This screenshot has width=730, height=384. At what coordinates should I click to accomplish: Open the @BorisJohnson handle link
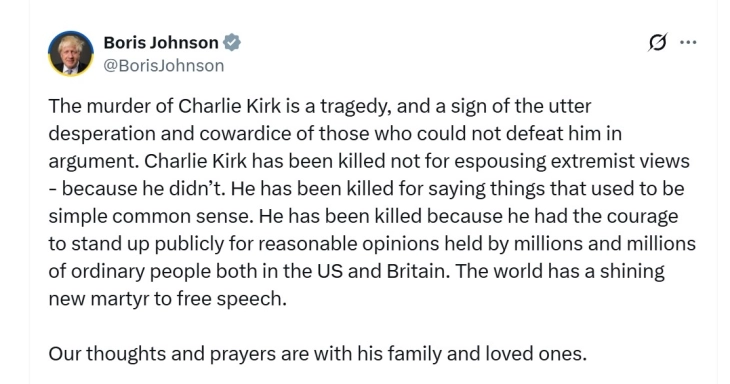[163, 66]
